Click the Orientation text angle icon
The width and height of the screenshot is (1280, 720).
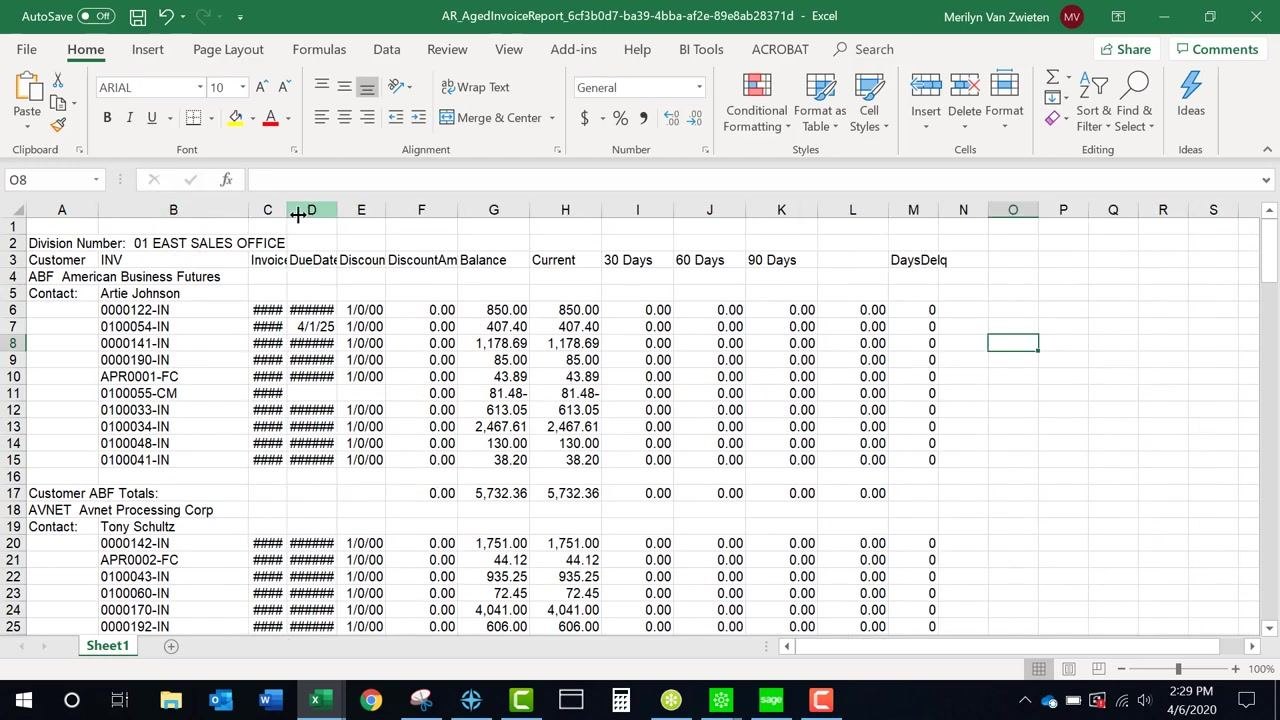click(396, 87)
